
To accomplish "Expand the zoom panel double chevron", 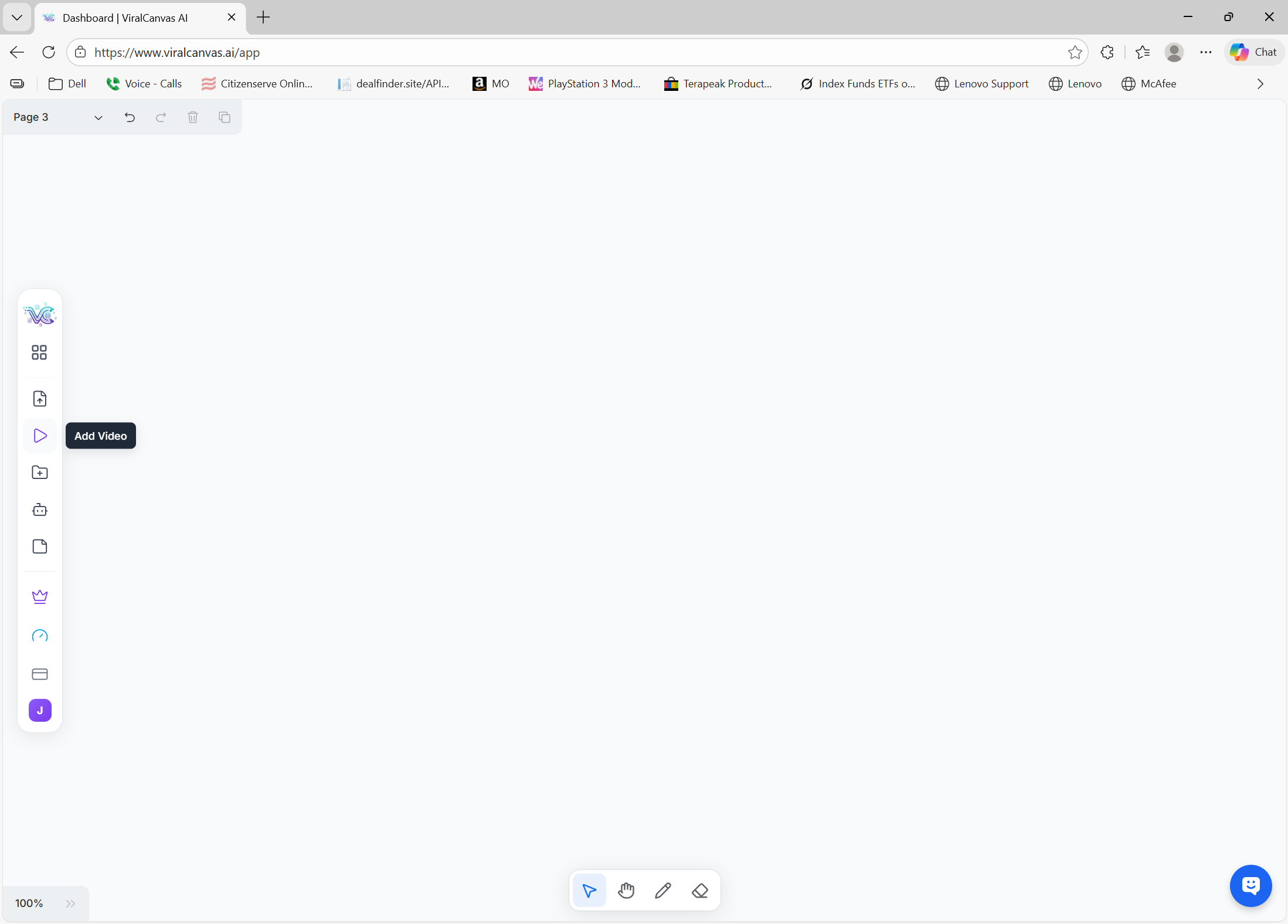I will pyautogui.click(x=70, y=903).
